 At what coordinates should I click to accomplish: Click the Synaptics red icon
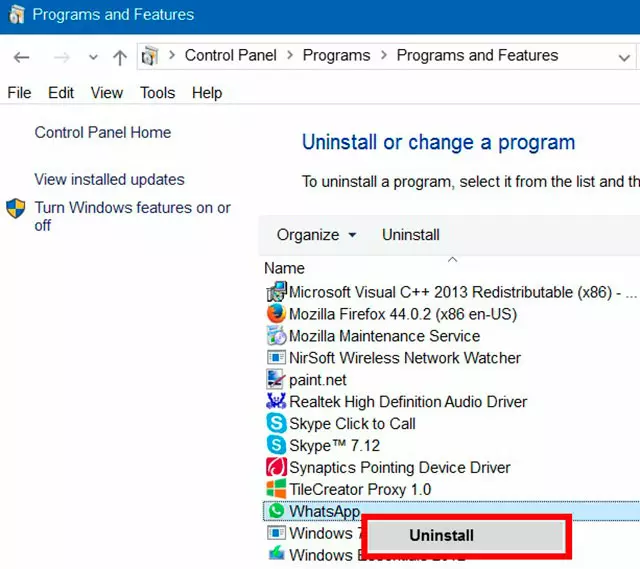pos(276,467)
